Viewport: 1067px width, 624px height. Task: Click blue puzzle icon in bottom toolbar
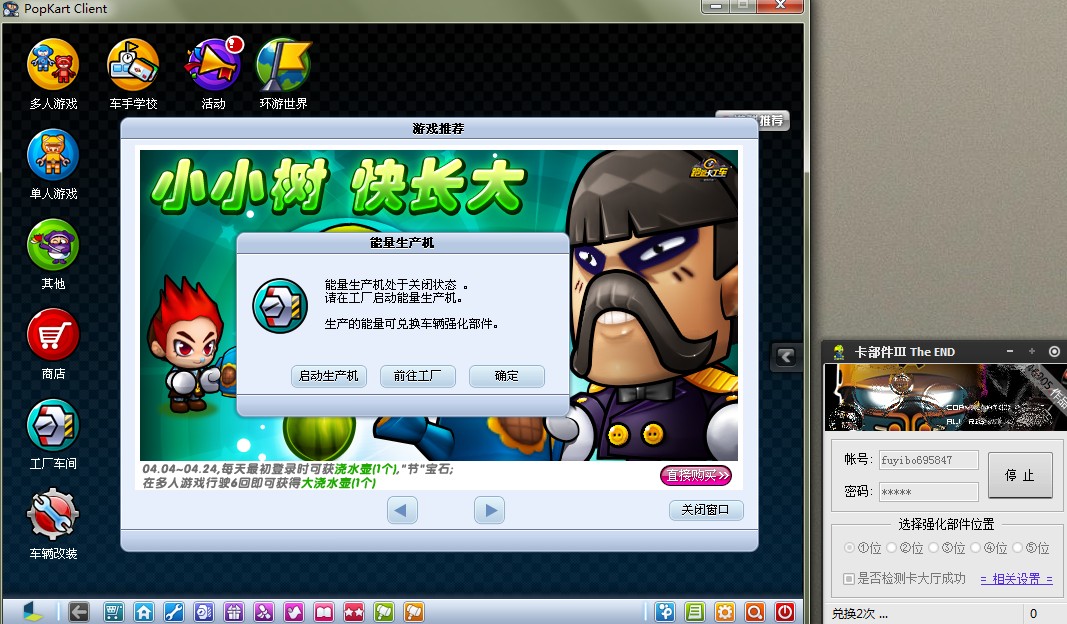tap(665, 612)
